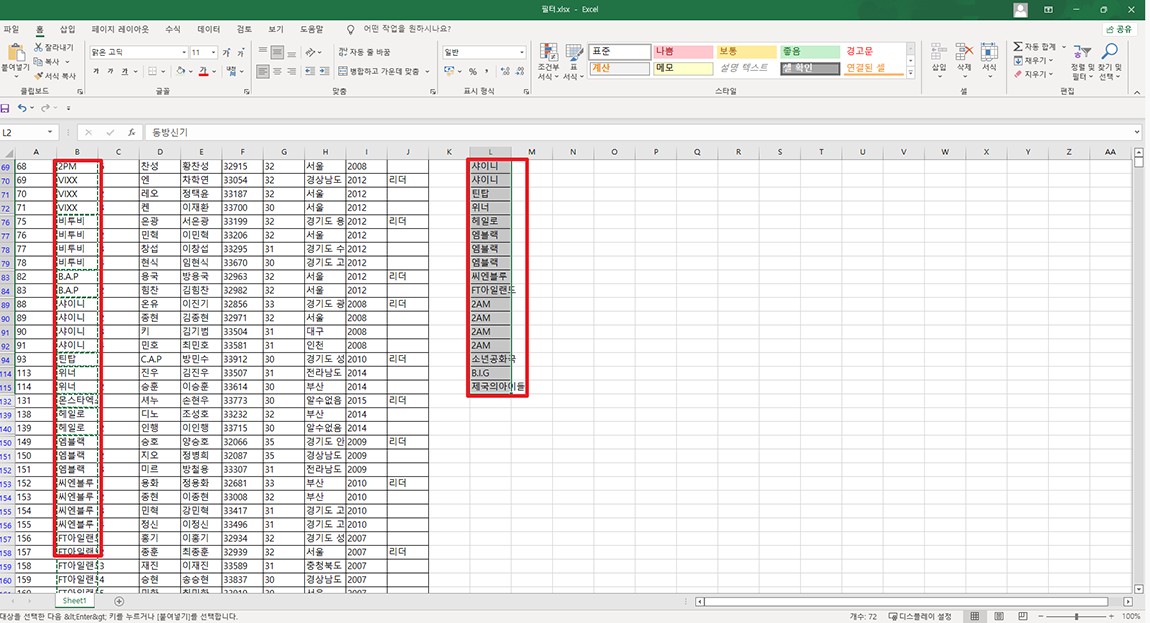Image resolution: width=1150 pixels, height=623 pixels.
Task: Switch to Page Layout view in status bar
Action: tap(999, 616)
